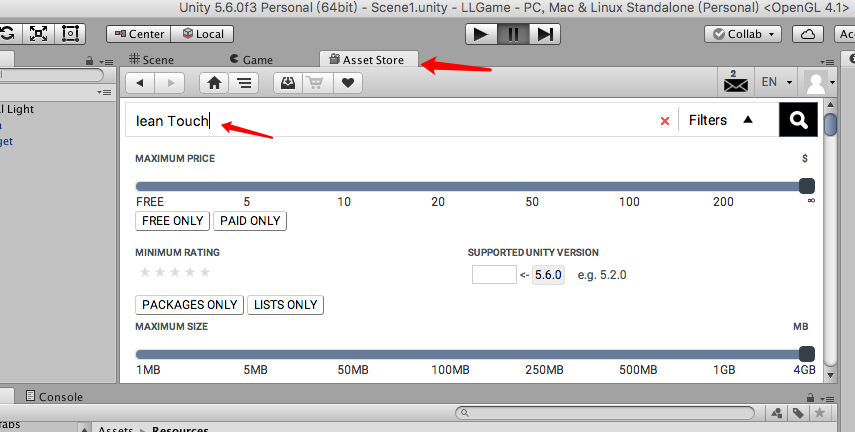
Task: Switch to the Game tab
Action: (x=251, y=59)
